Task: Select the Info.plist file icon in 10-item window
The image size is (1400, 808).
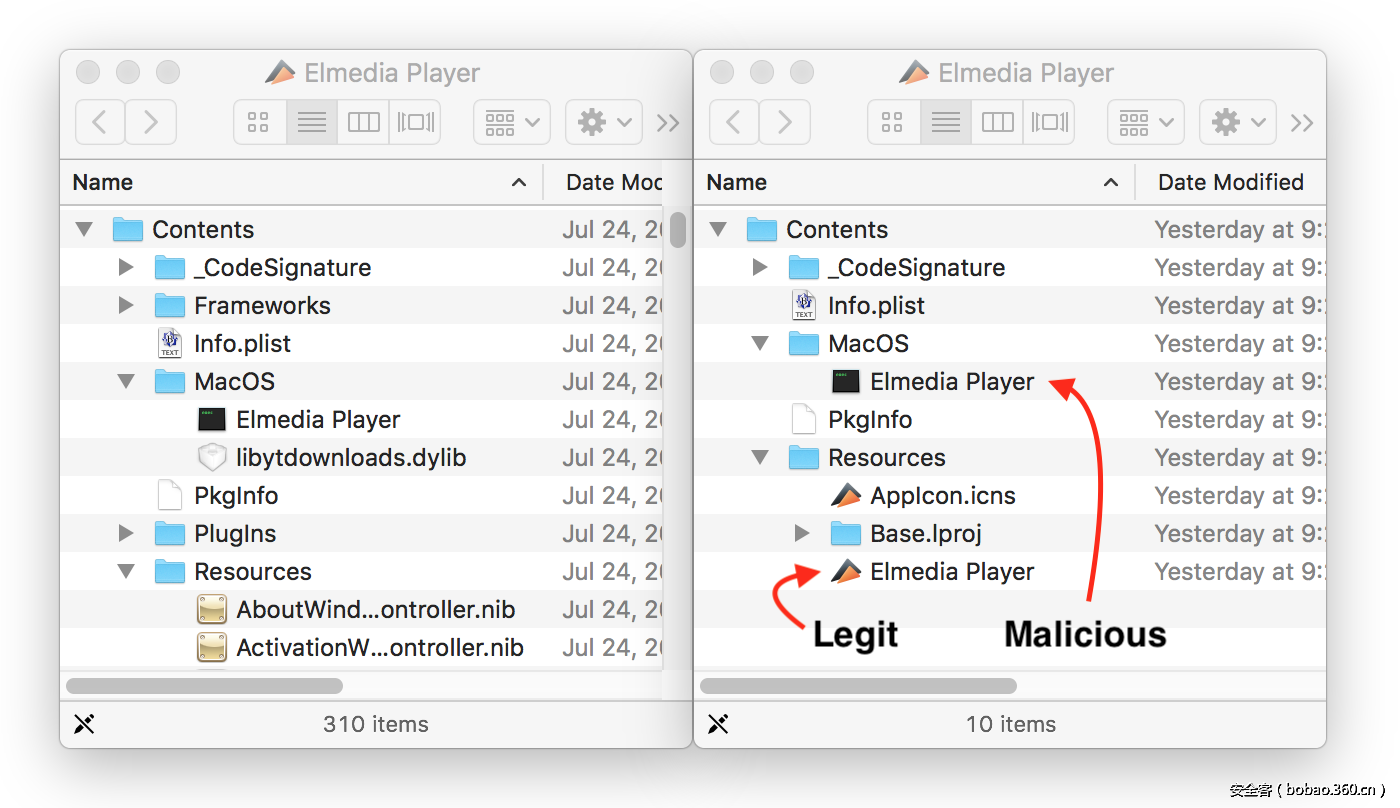Action: pyautogui.click(x=804, y=305)
